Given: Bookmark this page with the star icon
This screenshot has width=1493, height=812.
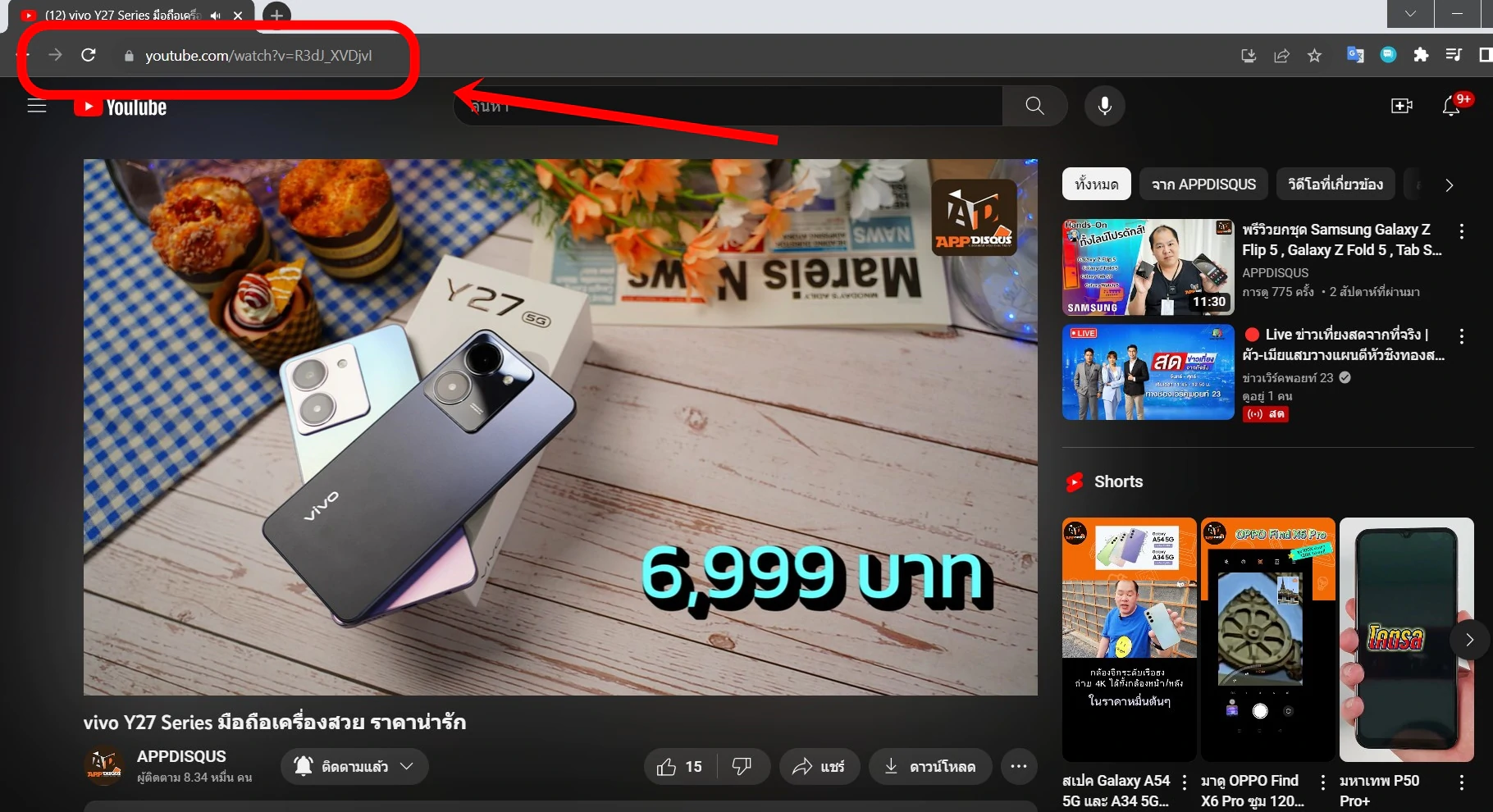Looking at the screenshot, I should pyautogui.click(x=1315, y=55).
